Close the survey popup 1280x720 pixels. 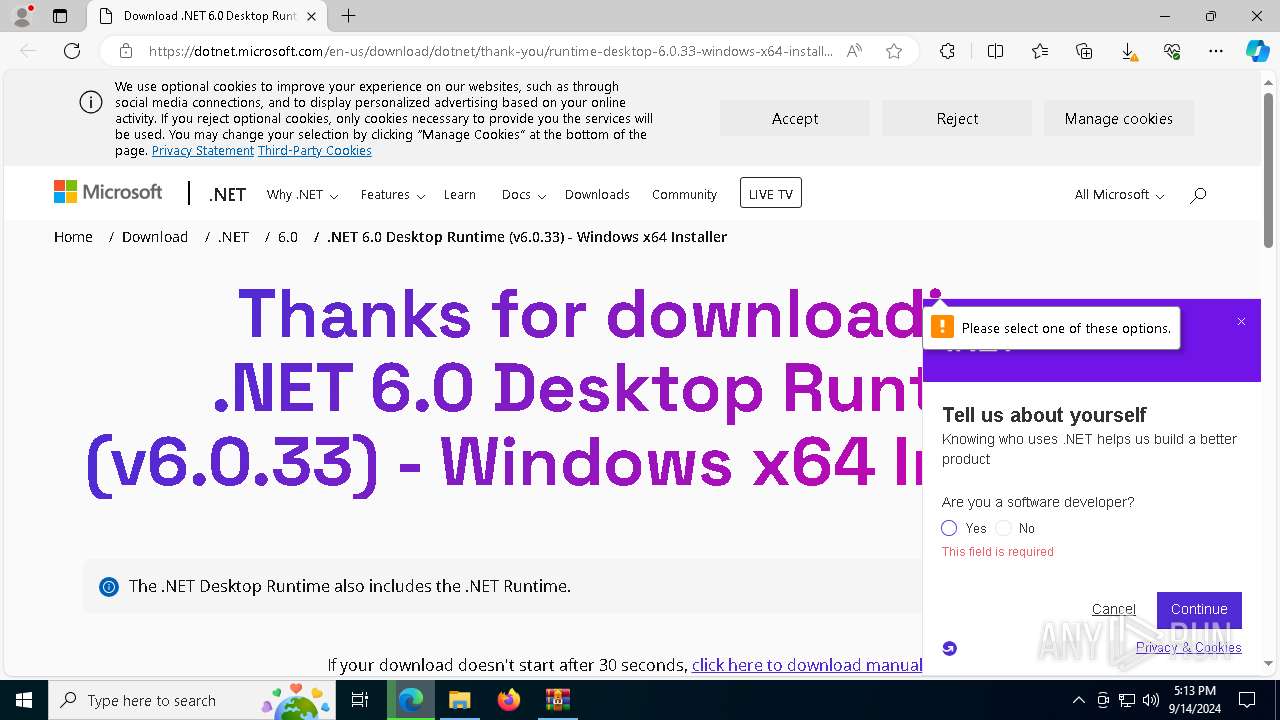(1241, 321)
